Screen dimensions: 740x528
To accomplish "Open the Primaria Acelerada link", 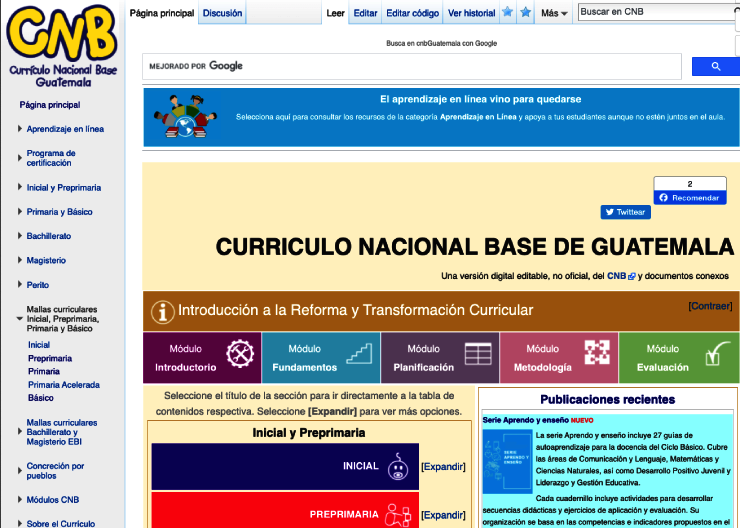I will point(64,385).
